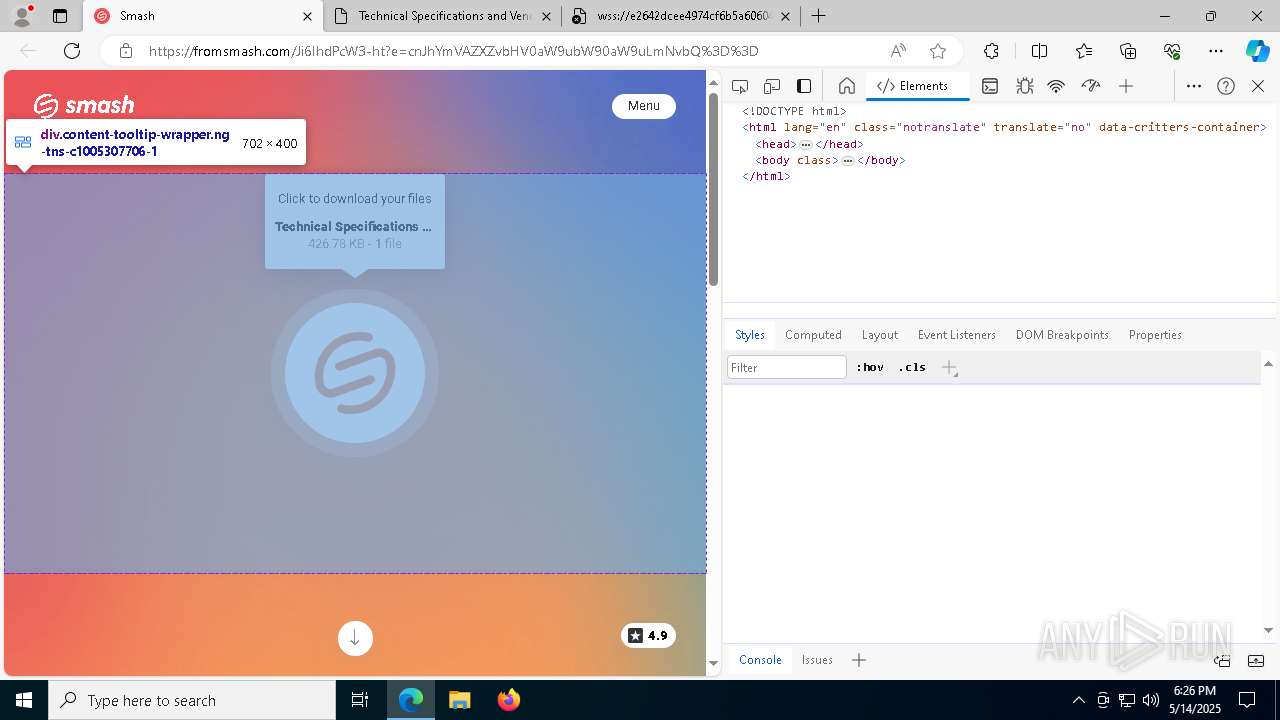Open the Properties tab
Image resolution: width=1280 pixels, height=720 pixels.
pos(1155,335)
